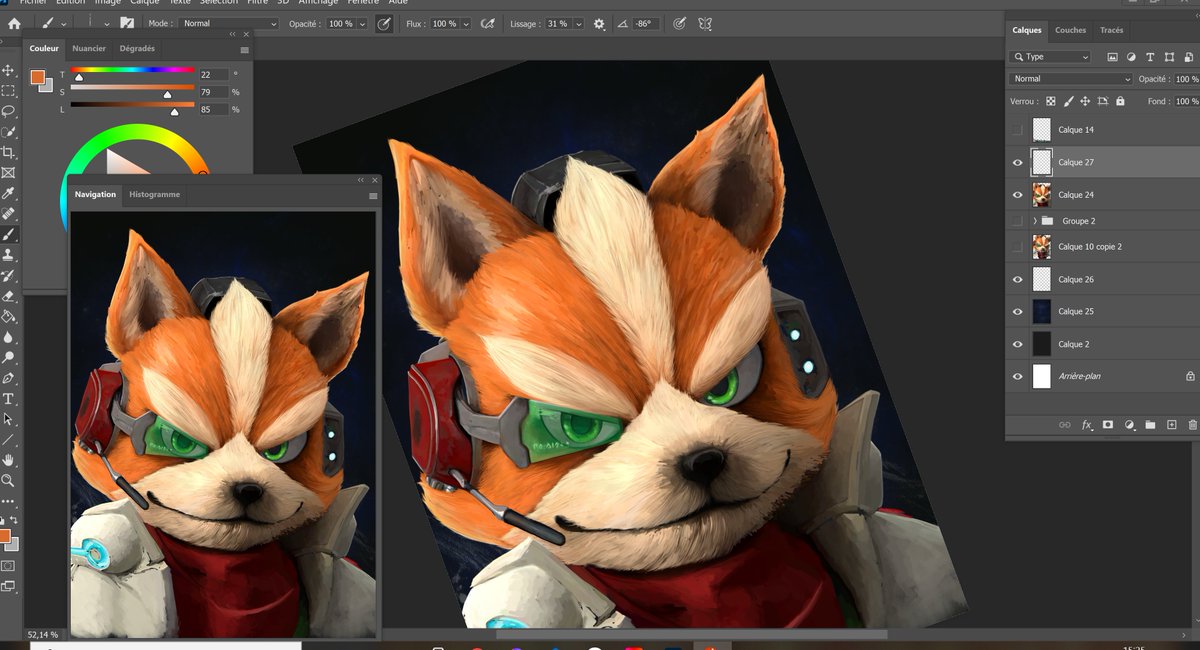The width and height of the screenshot is (1200, 650).
Task: Select the Paint Bucket tool
Action: (x=8, y=316)
